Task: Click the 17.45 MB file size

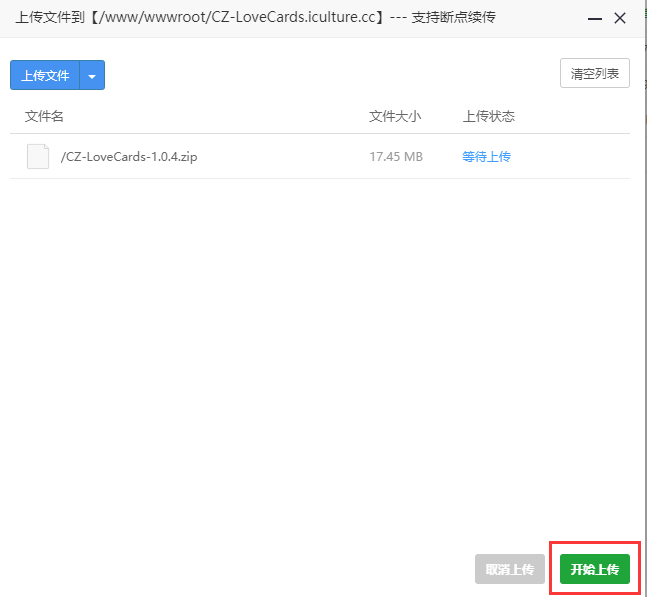Action: pyautogui.click(x=396, y=157)
